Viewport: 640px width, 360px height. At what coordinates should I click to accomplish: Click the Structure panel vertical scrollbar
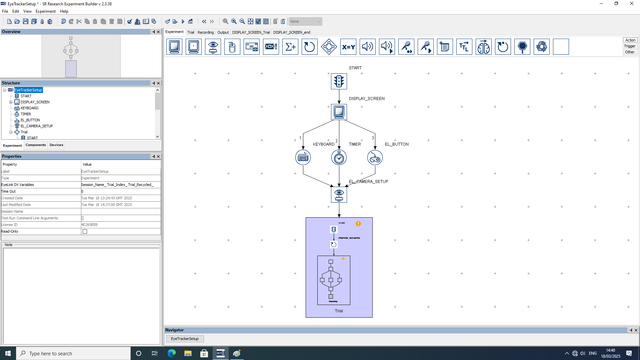[158, 113]
